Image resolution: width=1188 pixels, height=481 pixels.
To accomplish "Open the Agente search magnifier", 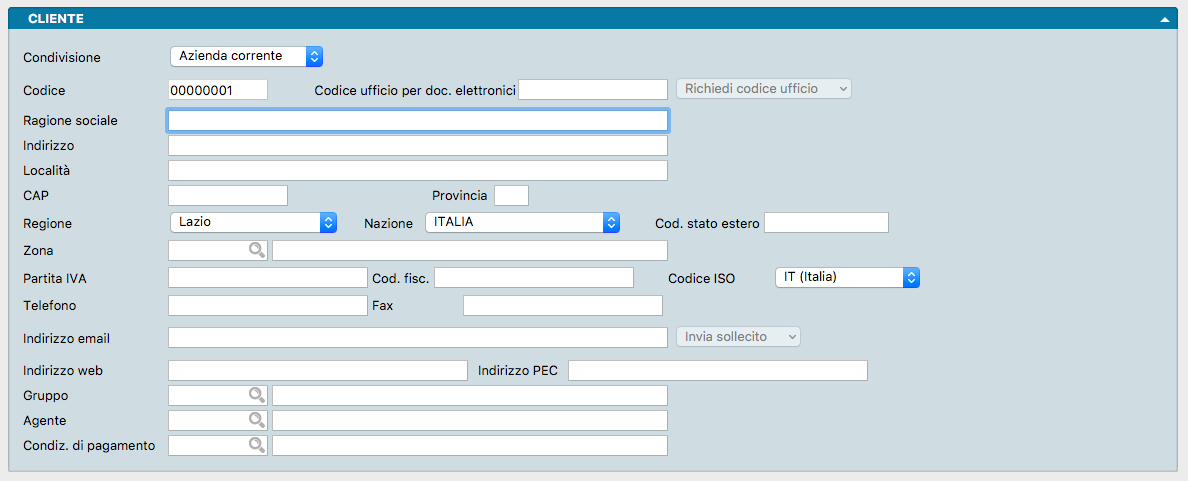I will pyautogui.click(x=257, y=420).
